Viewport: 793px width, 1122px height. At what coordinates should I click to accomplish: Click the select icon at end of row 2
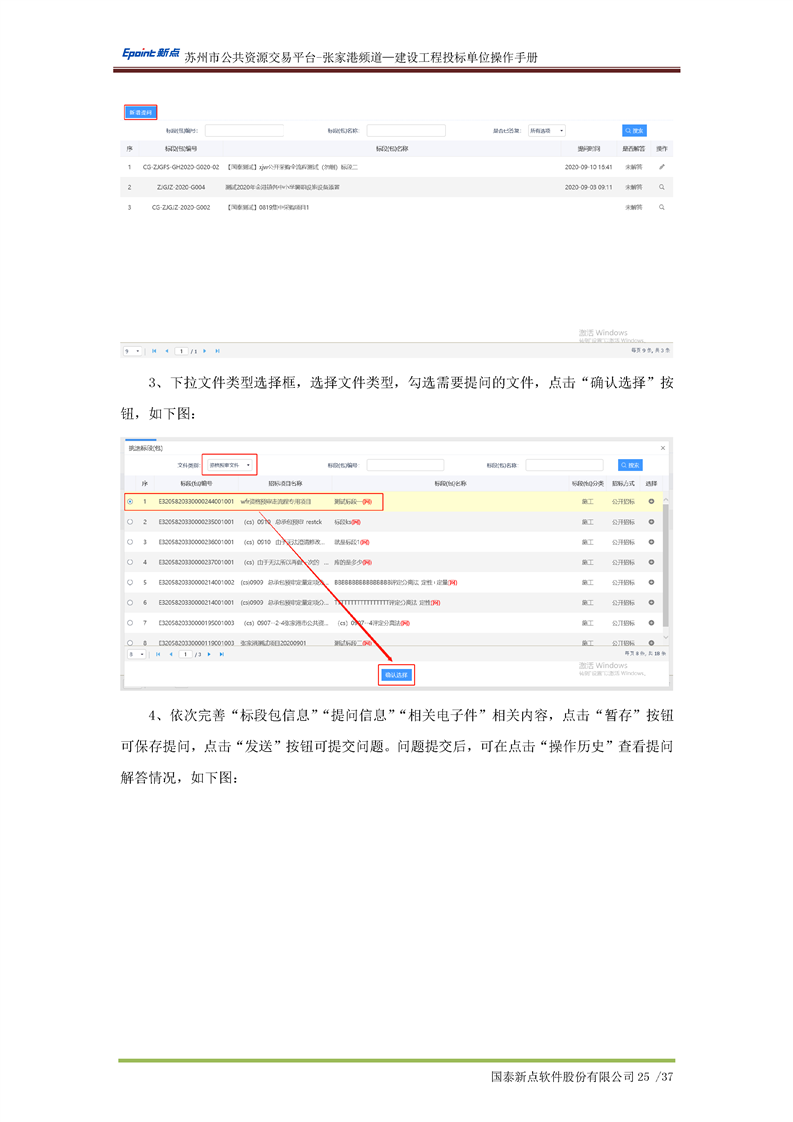coord(652,522)
